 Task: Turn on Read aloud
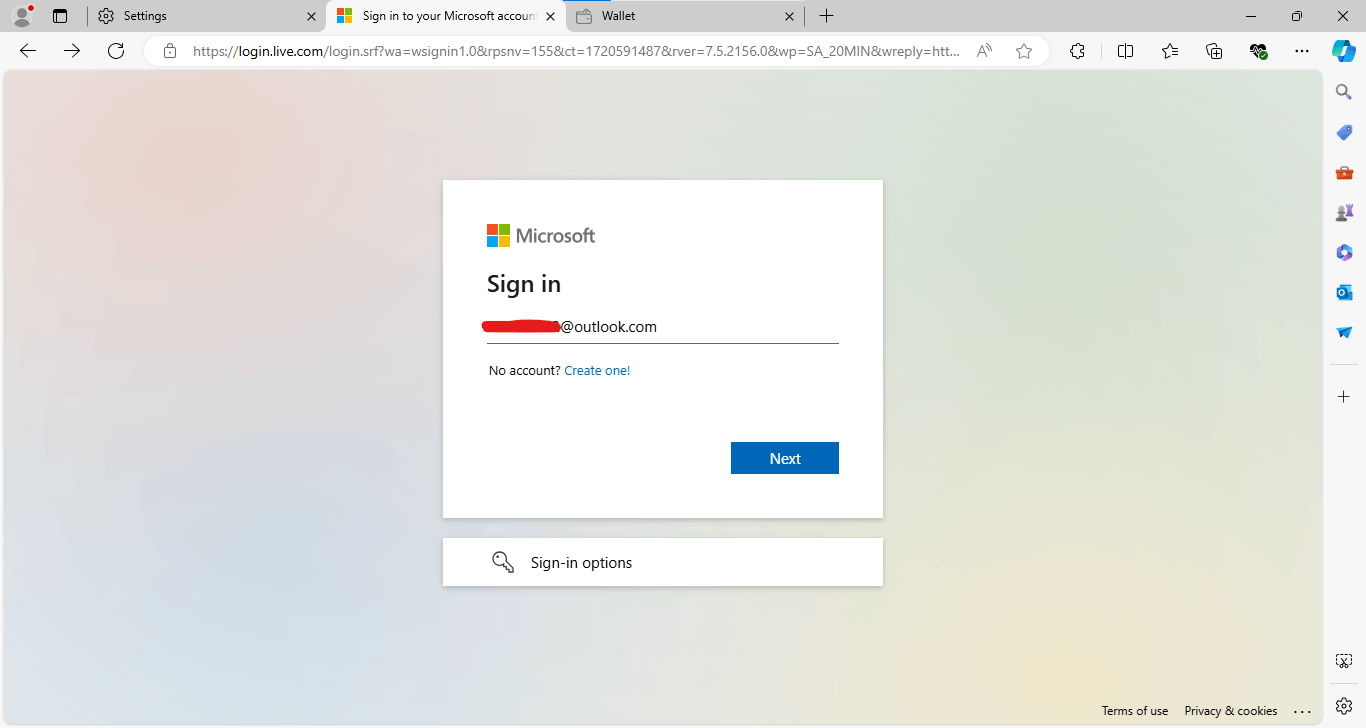tap(984, 51)
